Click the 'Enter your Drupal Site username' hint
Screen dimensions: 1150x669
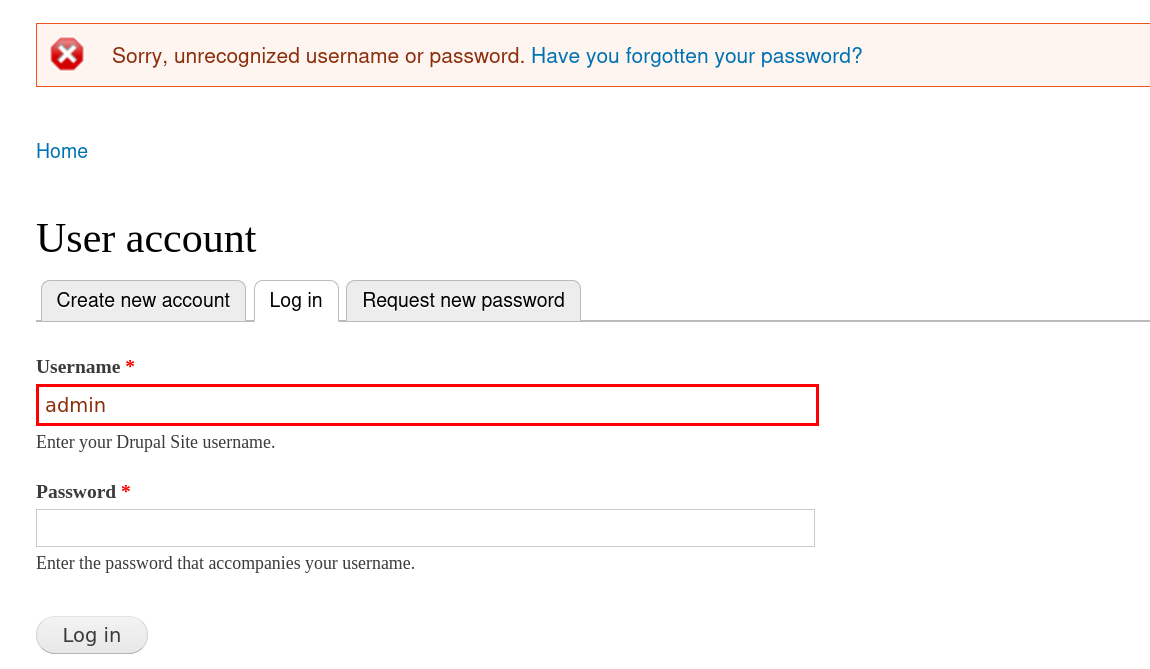(155, 442)
